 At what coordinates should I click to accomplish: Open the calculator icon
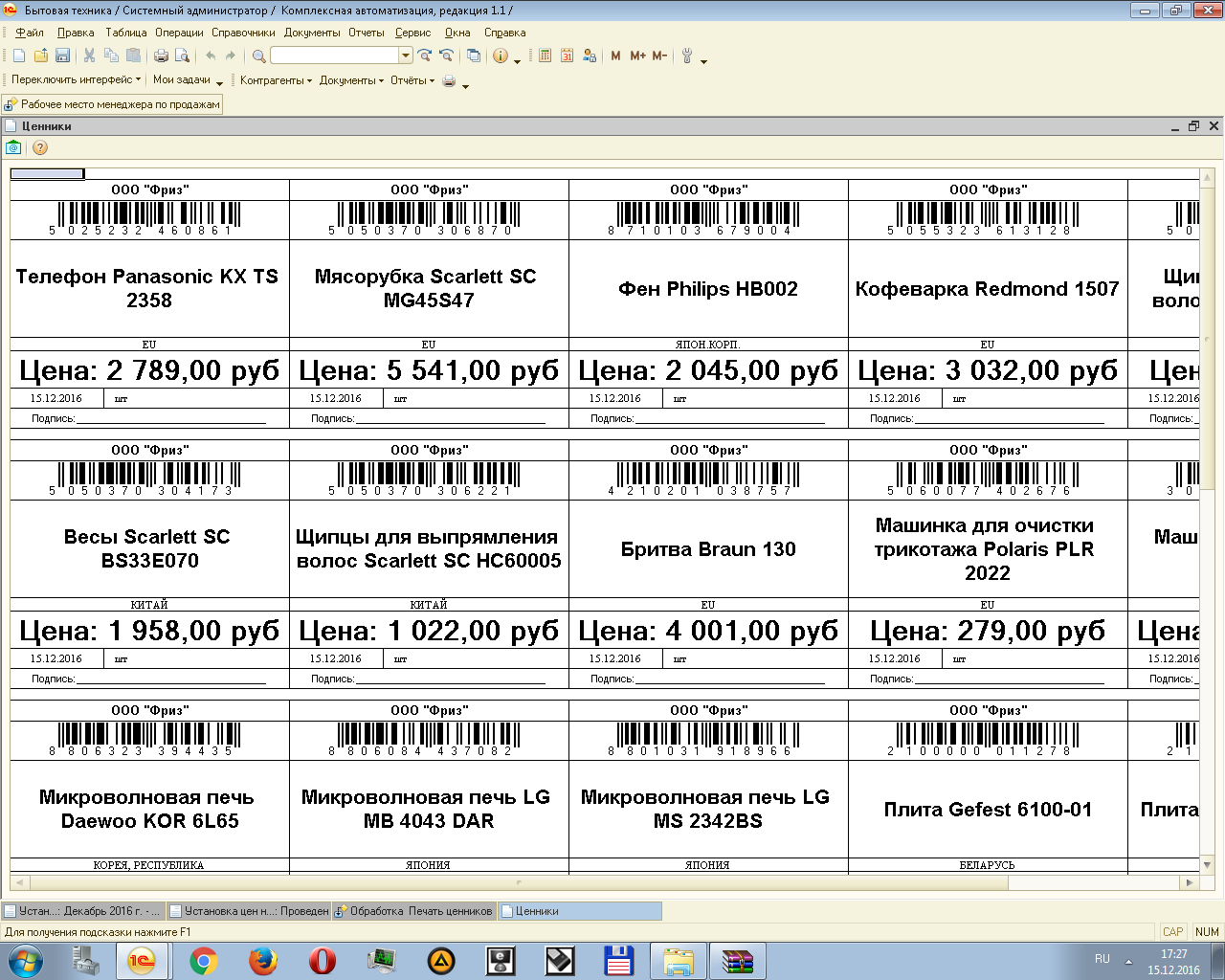545,56
